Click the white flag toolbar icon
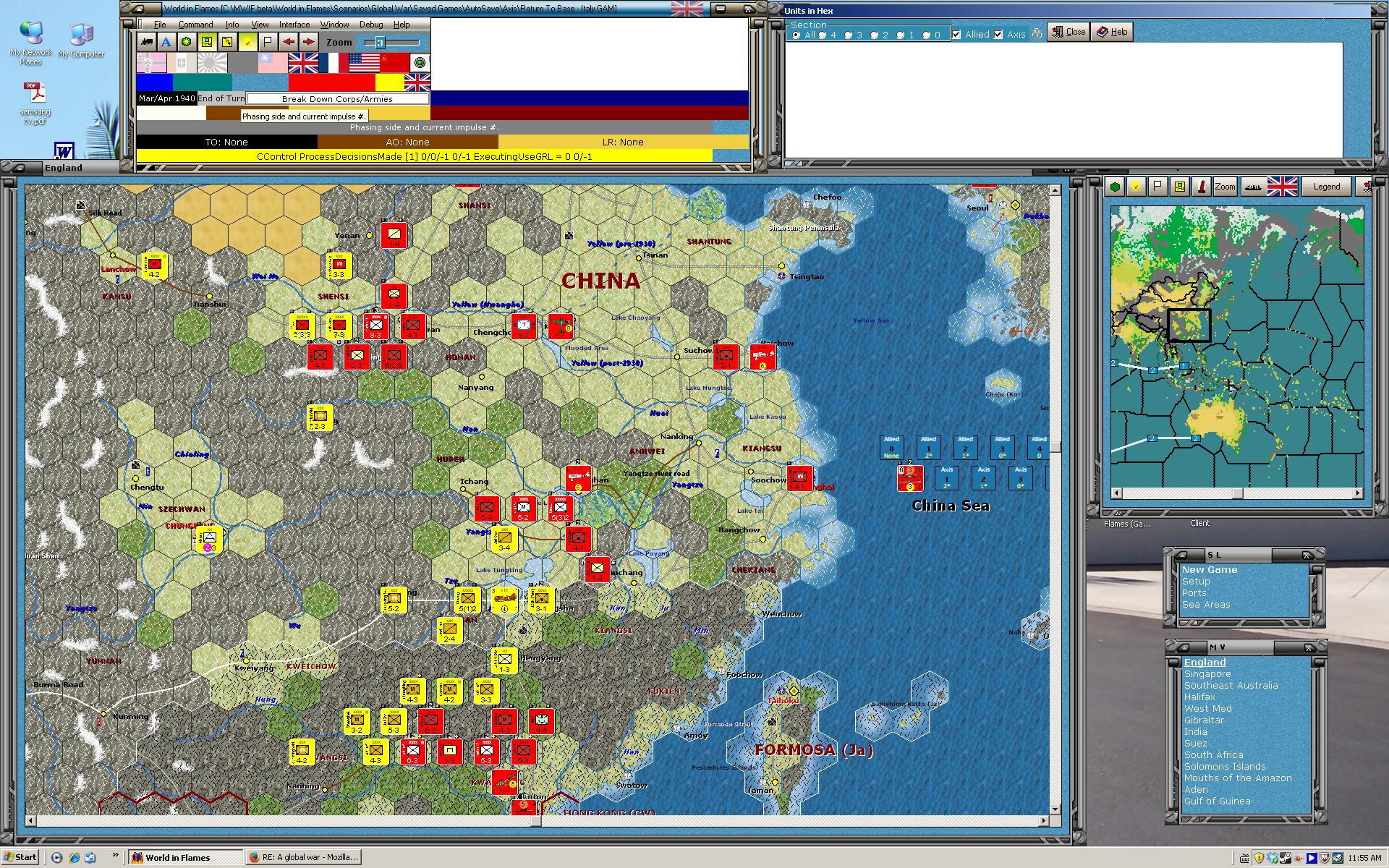This screenshot has height=868, width=1389. point(268,42)
